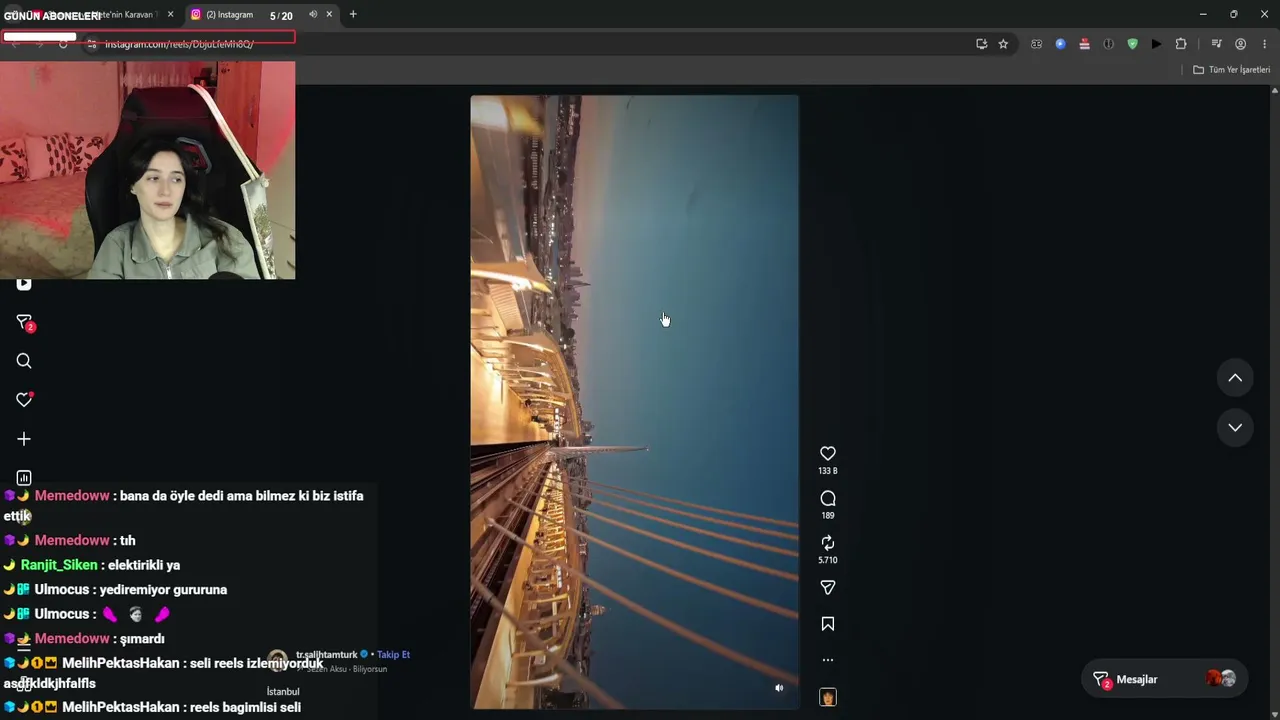1280x720 pixels.
Task: Open the blue circular play extension
Action: (1060, 44)
